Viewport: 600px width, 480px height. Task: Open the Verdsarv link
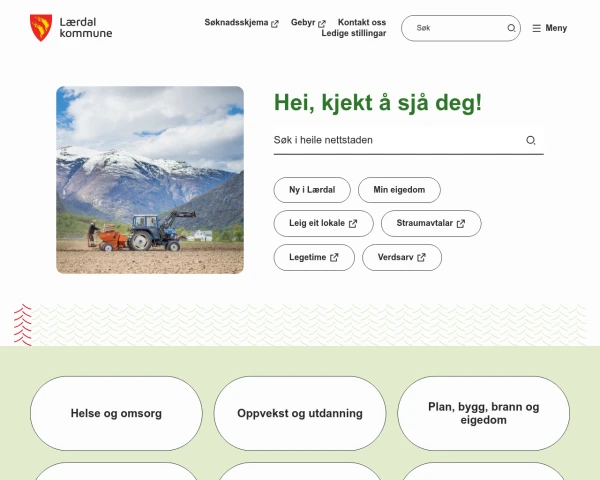tap(402, 257)
